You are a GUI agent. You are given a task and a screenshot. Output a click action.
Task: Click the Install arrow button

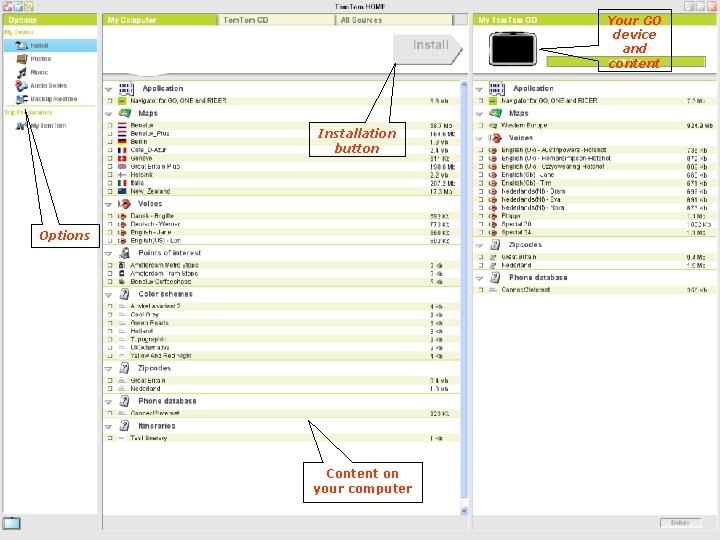pyautogui.click(x=428, y=49)
